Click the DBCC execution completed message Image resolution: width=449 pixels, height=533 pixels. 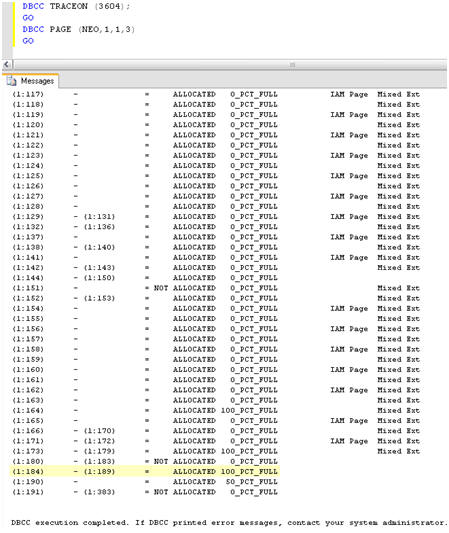[x=229, y=522]
